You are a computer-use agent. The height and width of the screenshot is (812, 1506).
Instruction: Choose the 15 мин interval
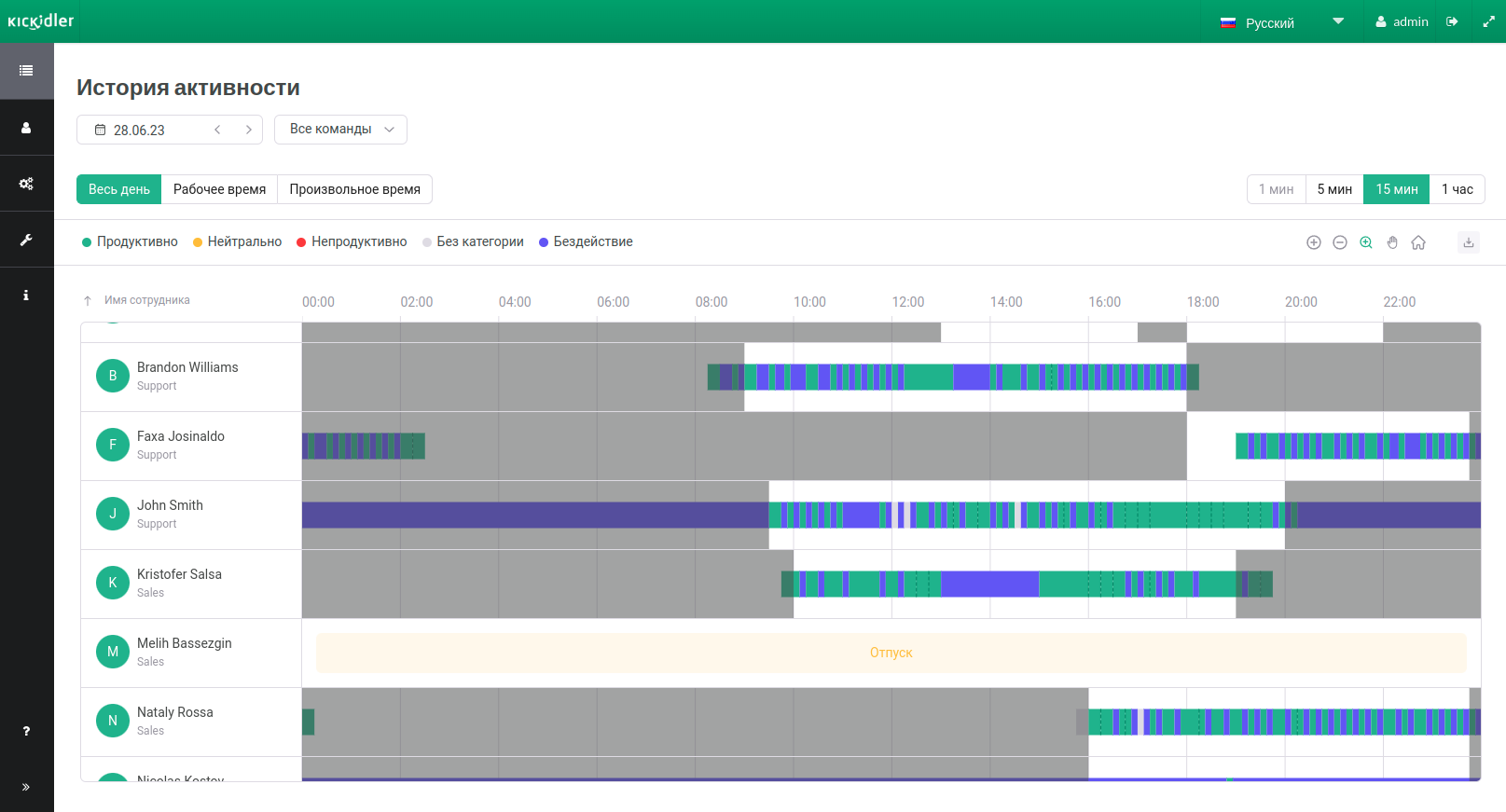pos(1397,189)
